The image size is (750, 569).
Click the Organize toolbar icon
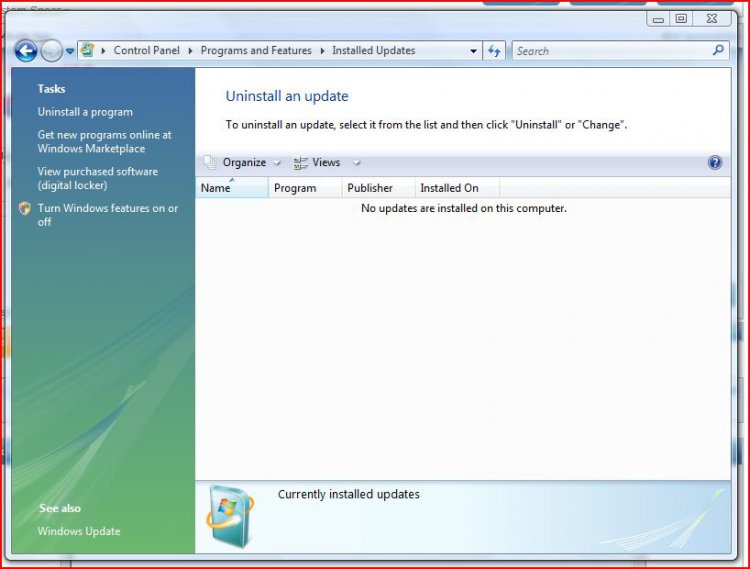tap(210, 163)
